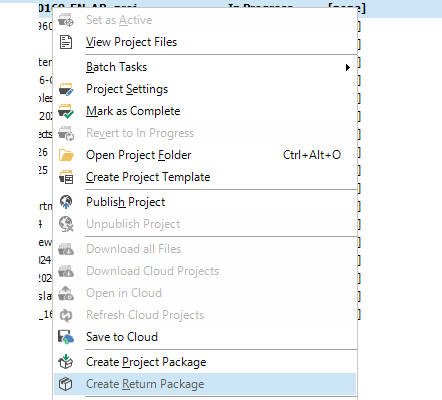
Task: Click the Unpublish Project globe icon
Action: coord(66,224)
